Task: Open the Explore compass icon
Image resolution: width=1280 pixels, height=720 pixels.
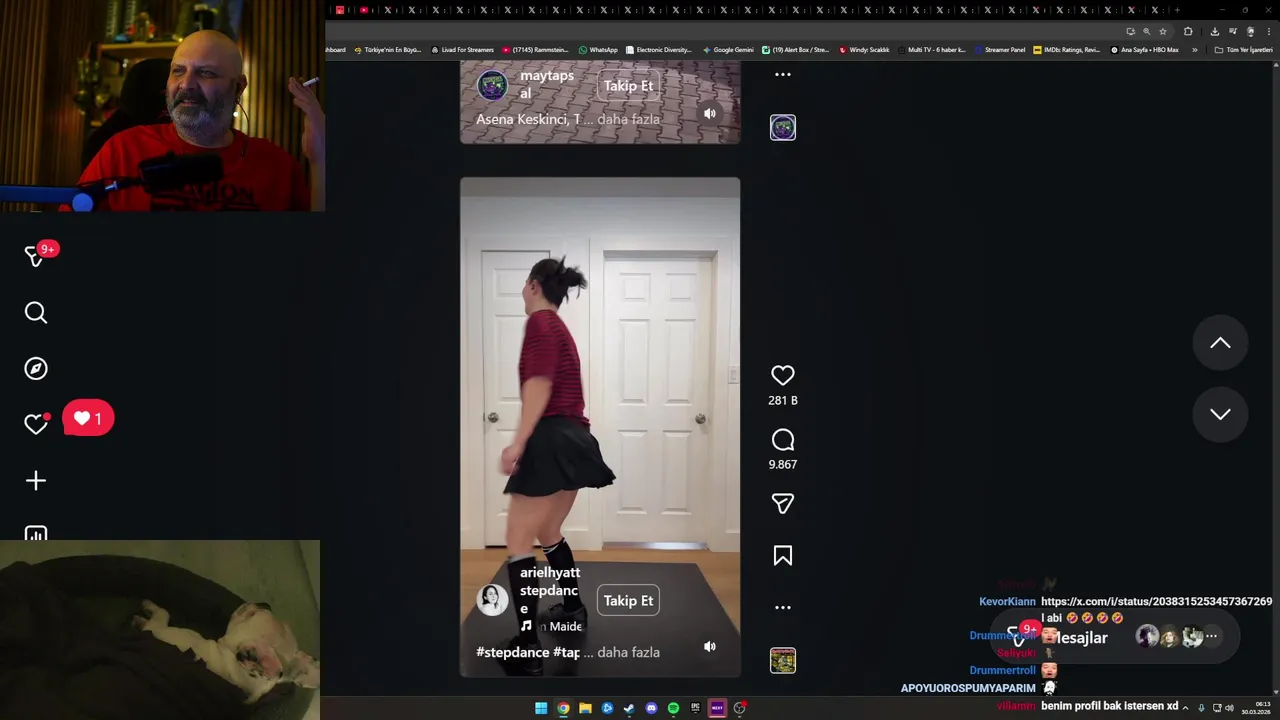Action: point(36,369)
